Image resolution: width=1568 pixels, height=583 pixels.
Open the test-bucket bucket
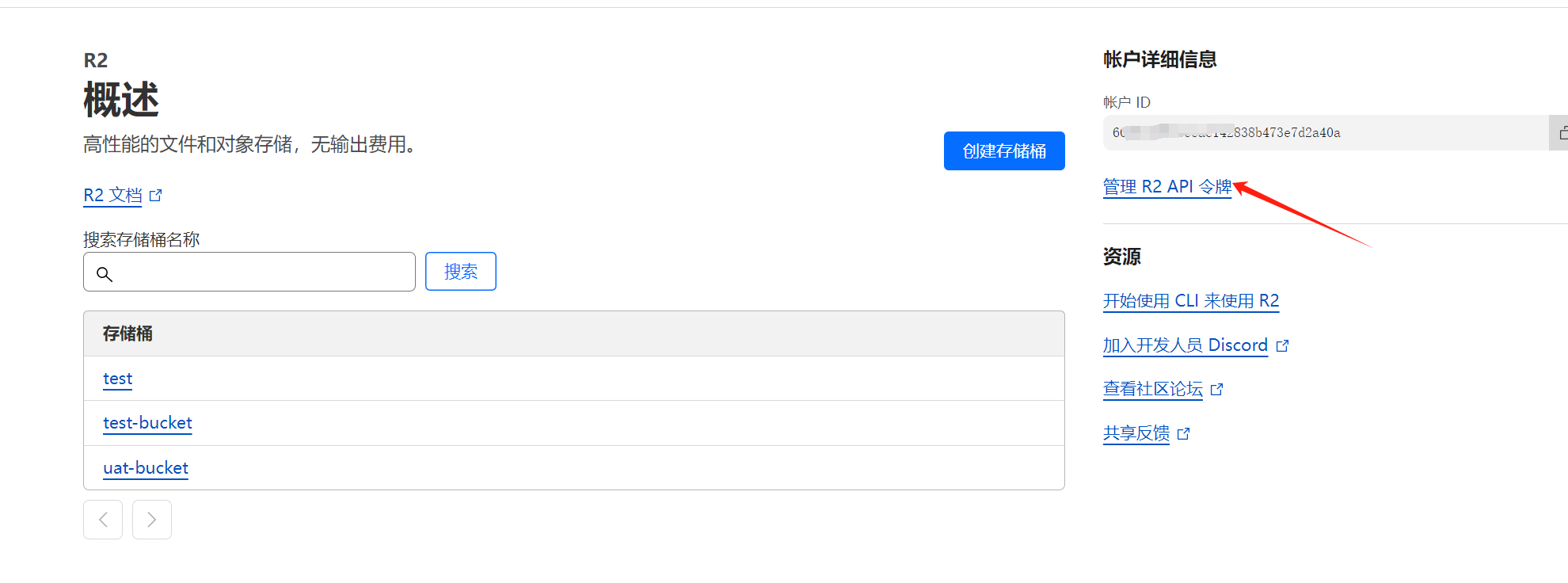[x=147, y=423]
